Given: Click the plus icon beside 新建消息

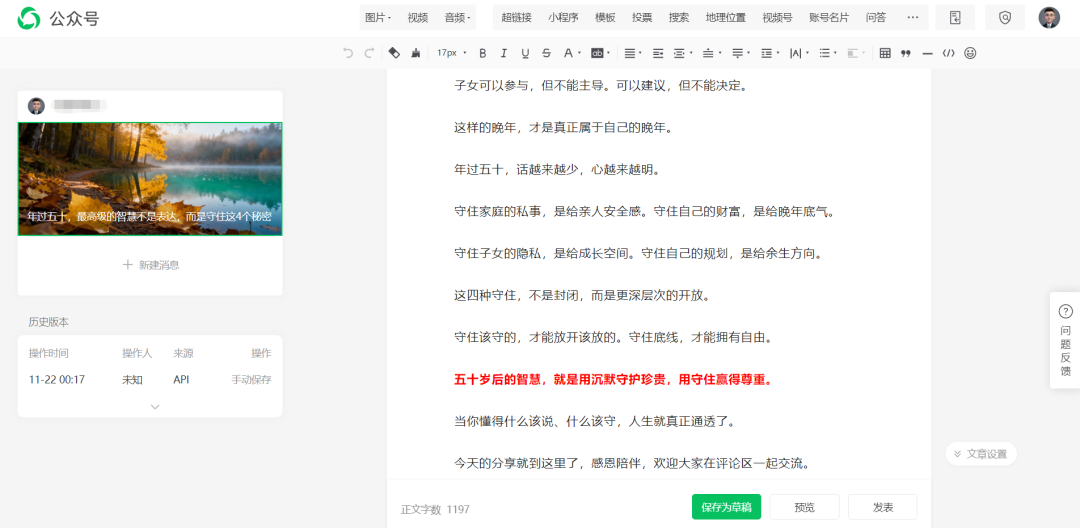Looking at the screenshot, I should point(127,265).
